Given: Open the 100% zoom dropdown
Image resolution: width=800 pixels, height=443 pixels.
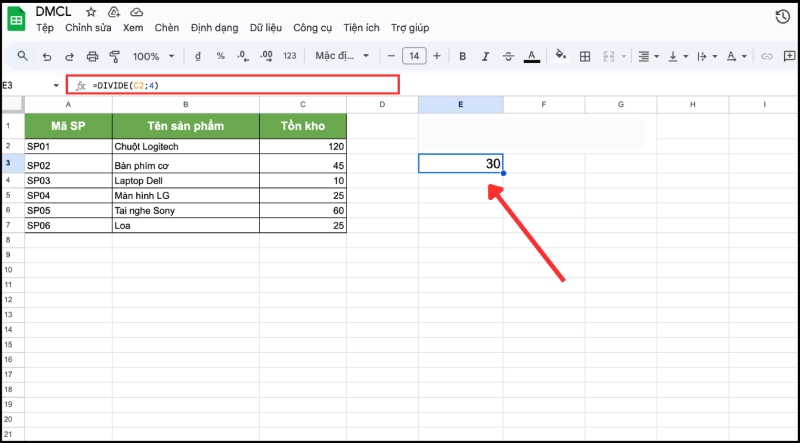Looking at the screenshot, I should coord(152,56).
